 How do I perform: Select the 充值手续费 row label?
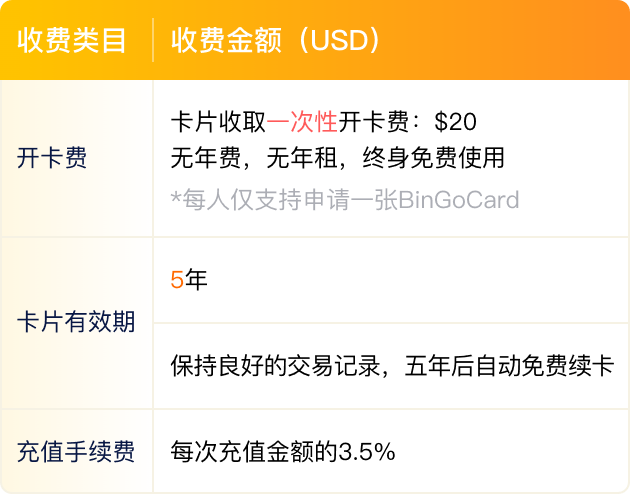76,451
